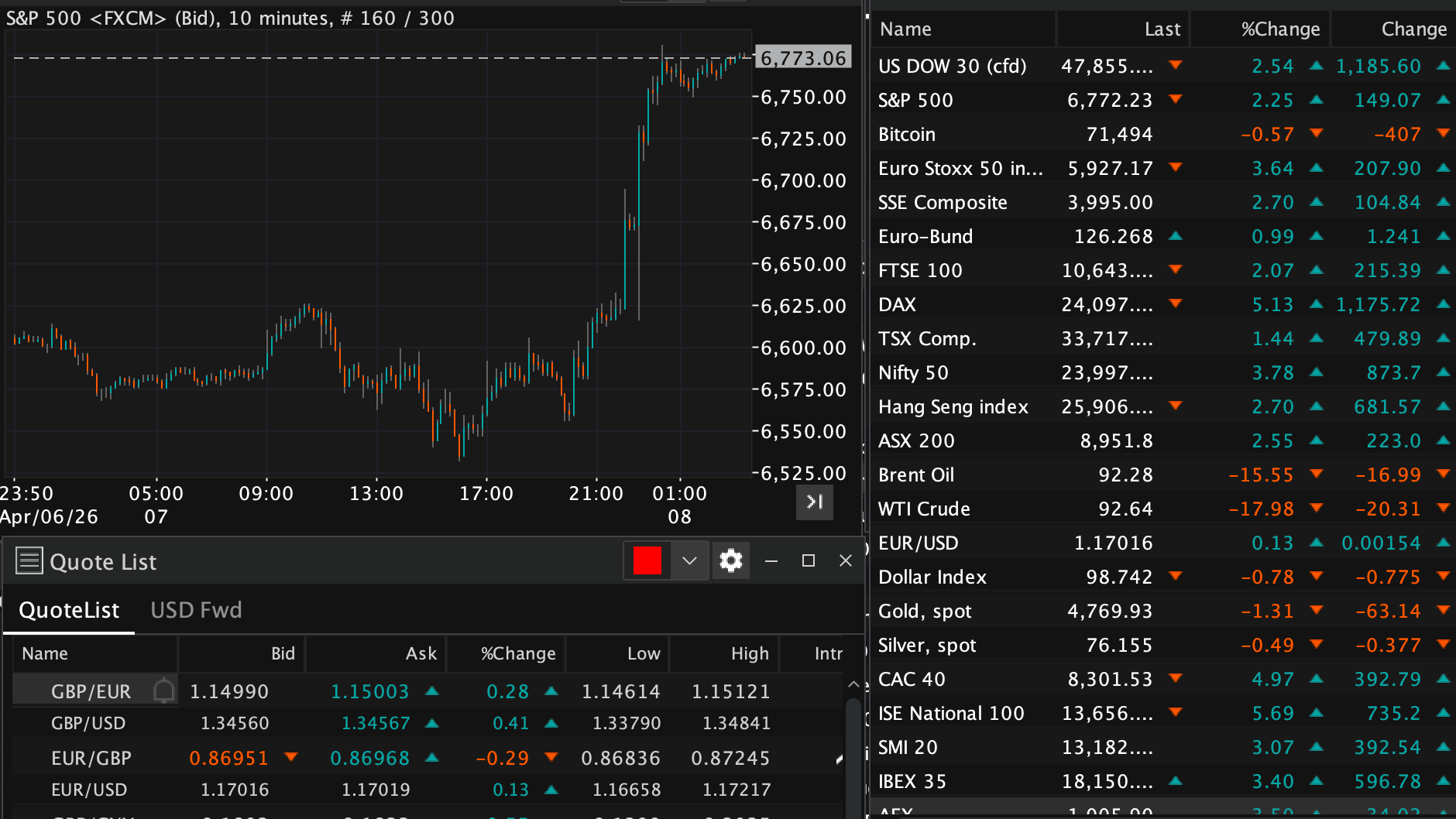
Task: Click GBP/USD high value 1.34841
Action: (x=736, y=723)
